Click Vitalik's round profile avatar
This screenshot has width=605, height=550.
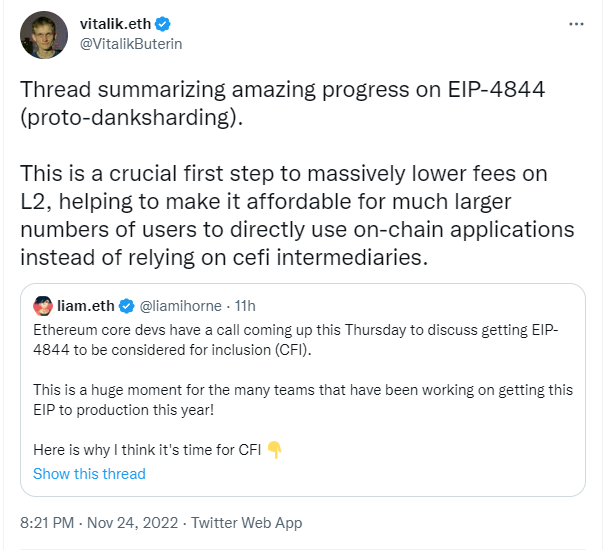coord(44,35)
